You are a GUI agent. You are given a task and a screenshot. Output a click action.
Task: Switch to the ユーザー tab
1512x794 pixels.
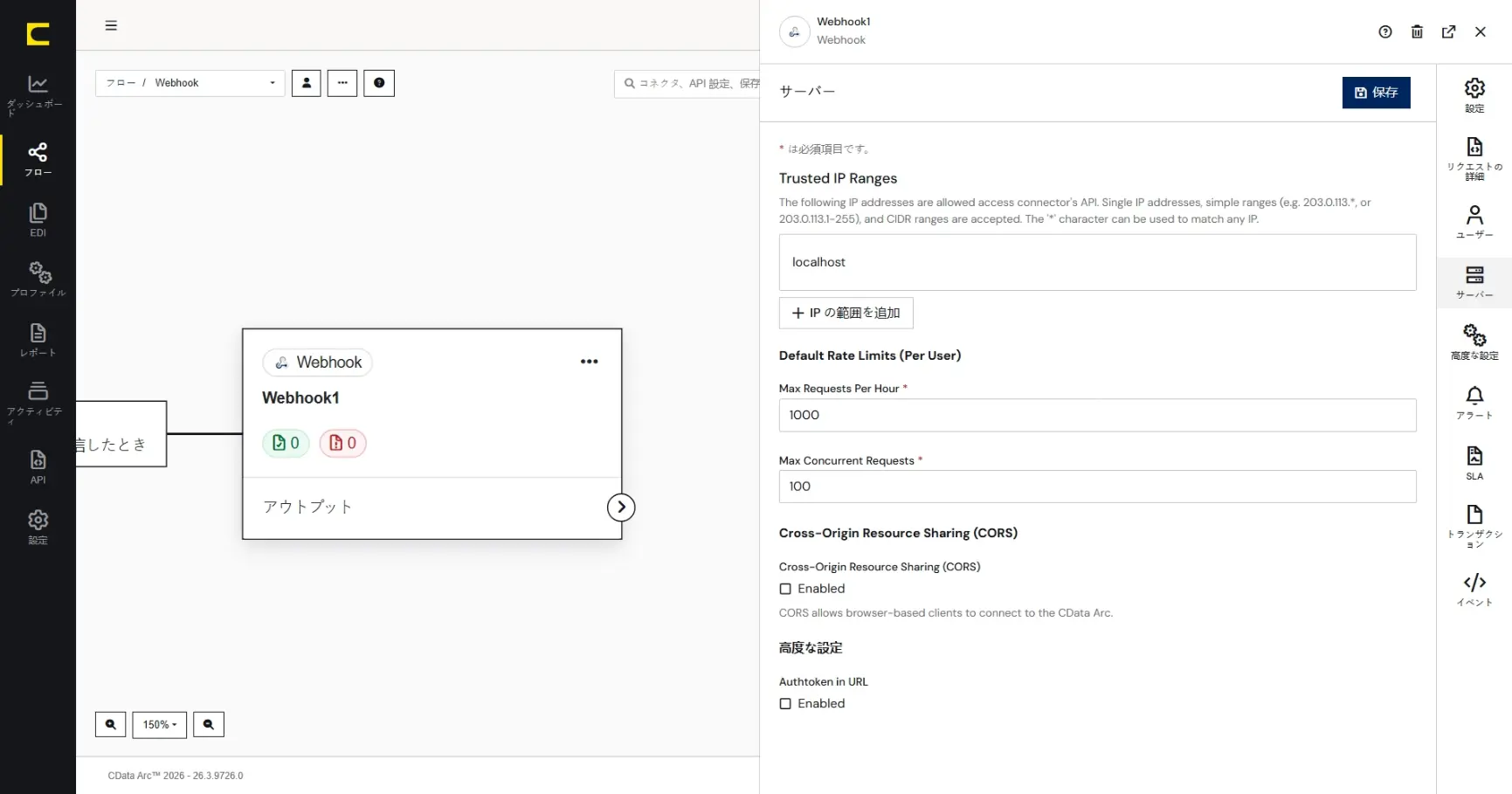1474,222
